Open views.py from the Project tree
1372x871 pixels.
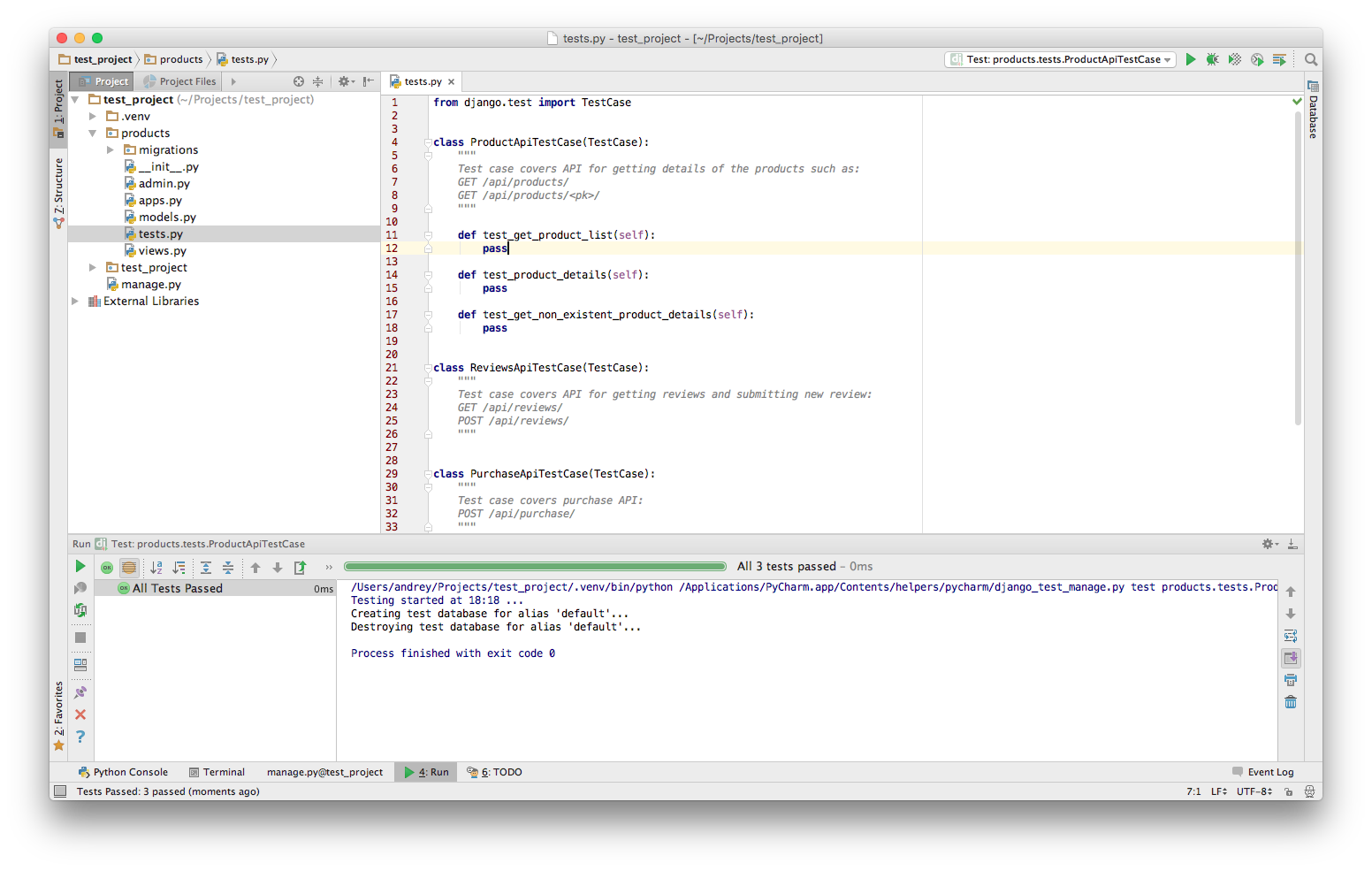(163, 250)
